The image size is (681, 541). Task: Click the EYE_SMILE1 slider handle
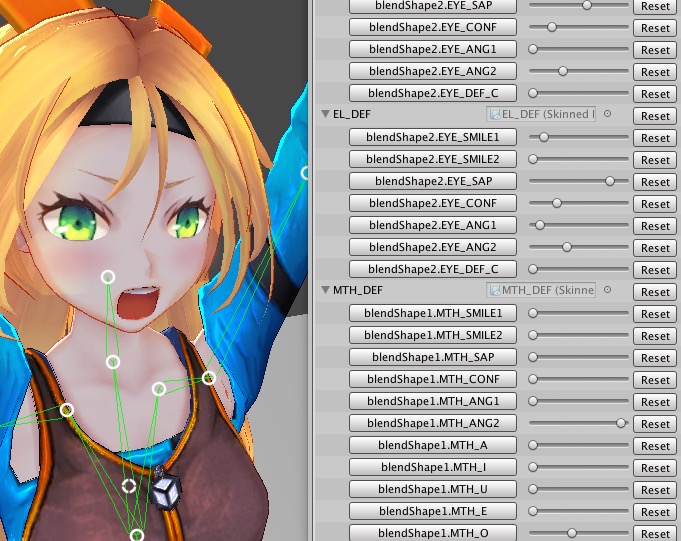click(x=544, y=137)
